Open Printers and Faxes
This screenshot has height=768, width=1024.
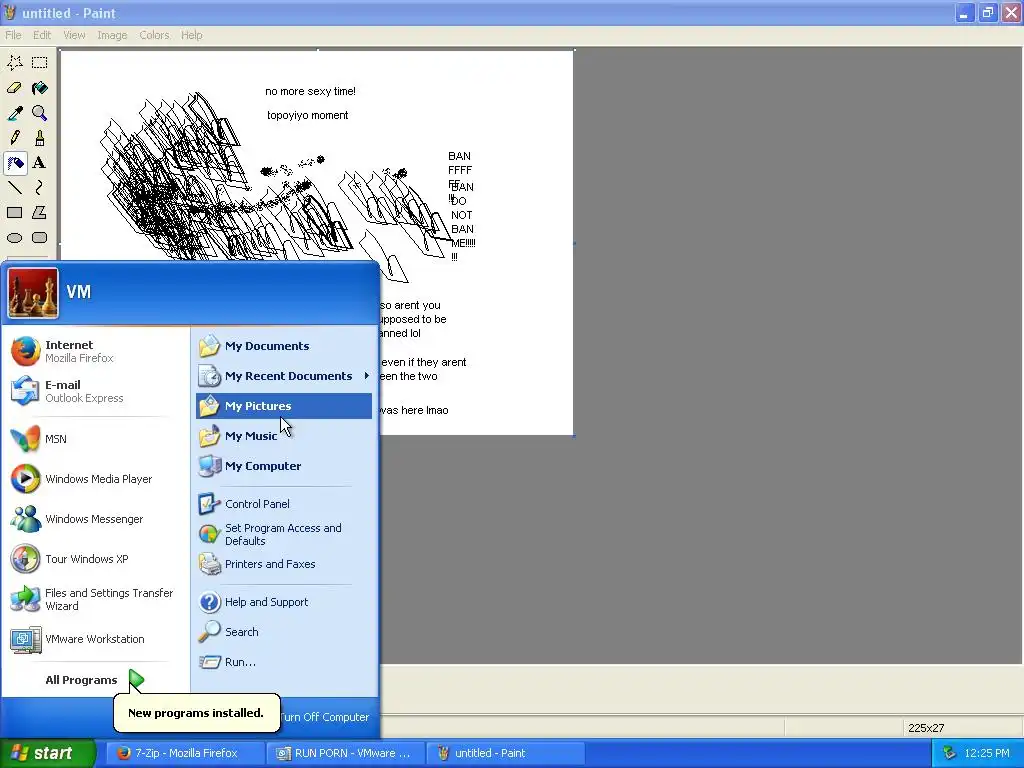(283, 564)
